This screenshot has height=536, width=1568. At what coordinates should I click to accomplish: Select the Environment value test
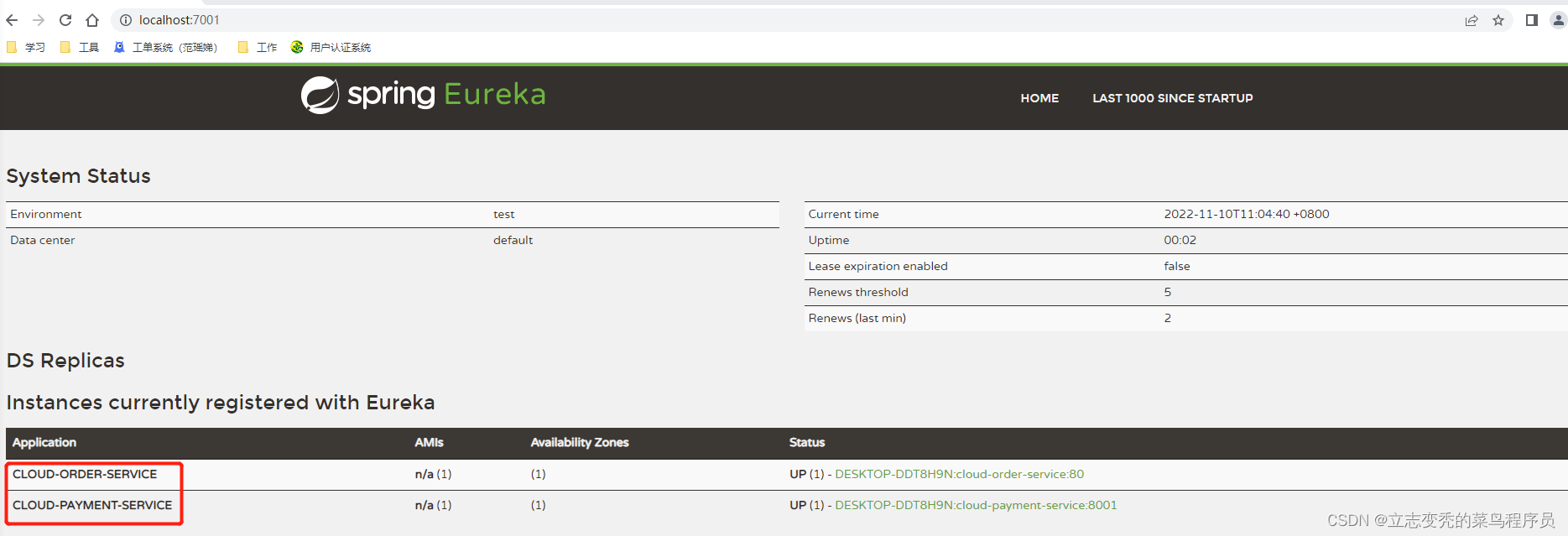point(503,214)
